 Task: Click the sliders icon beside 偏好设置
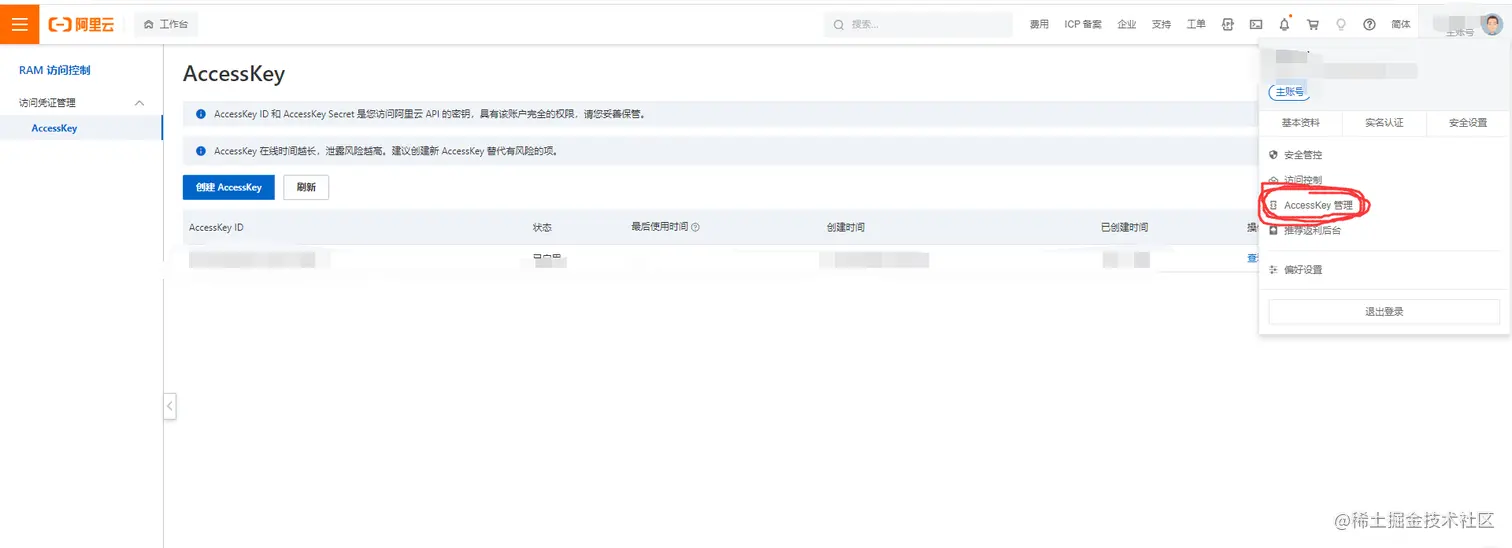(1273, 270)
